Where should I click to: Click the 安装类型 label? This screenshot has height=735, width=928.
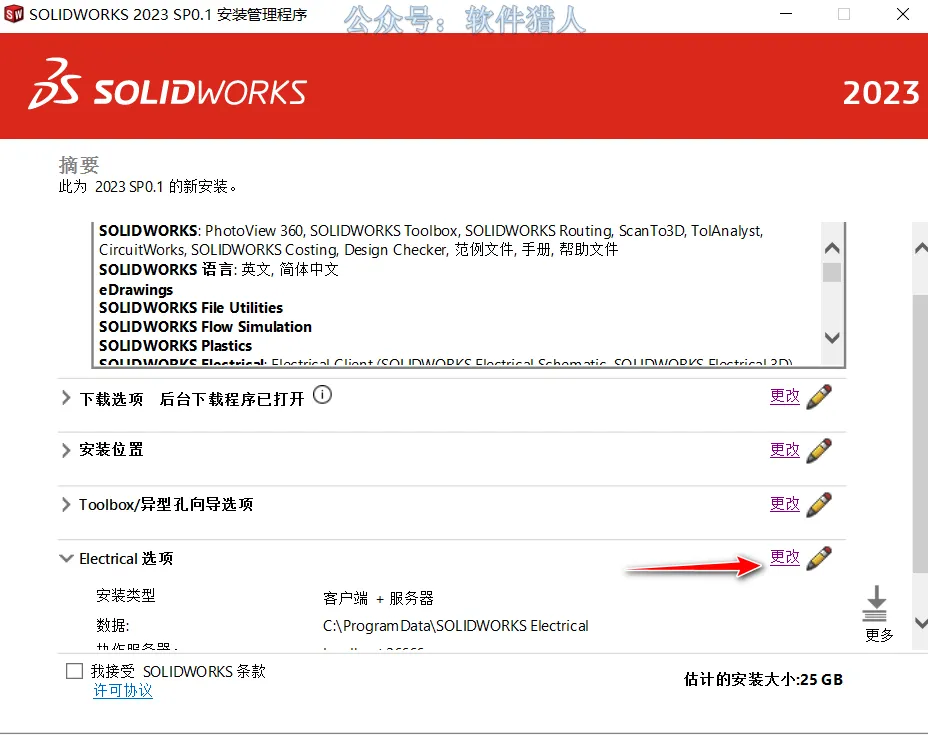pyautogui.click(x=125, y=595)
